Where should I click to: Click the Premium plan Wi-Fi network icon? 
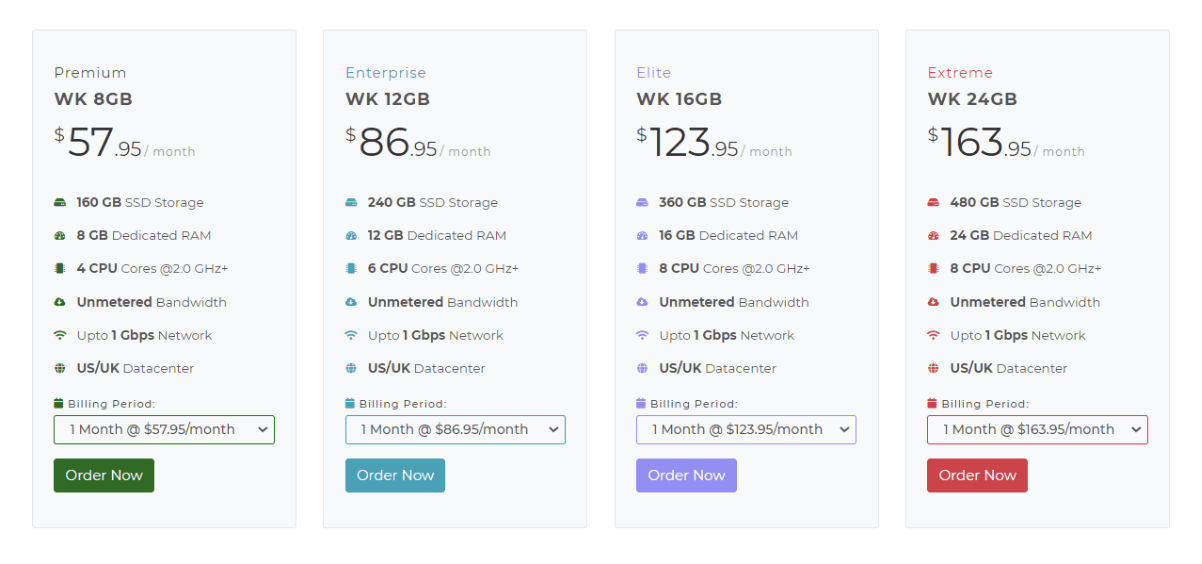tap(60, 335)
